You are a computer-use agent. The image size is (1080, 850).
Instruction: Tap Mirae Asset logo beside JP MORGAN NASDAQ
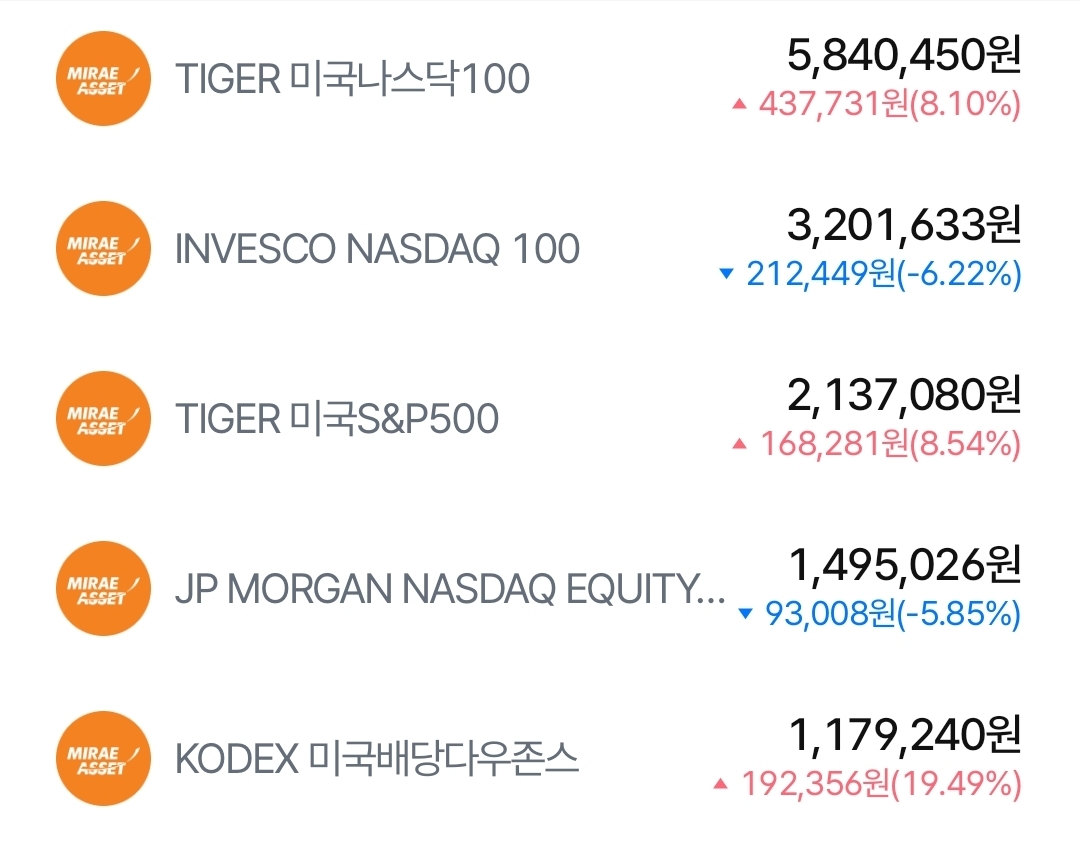click(103, 589)
